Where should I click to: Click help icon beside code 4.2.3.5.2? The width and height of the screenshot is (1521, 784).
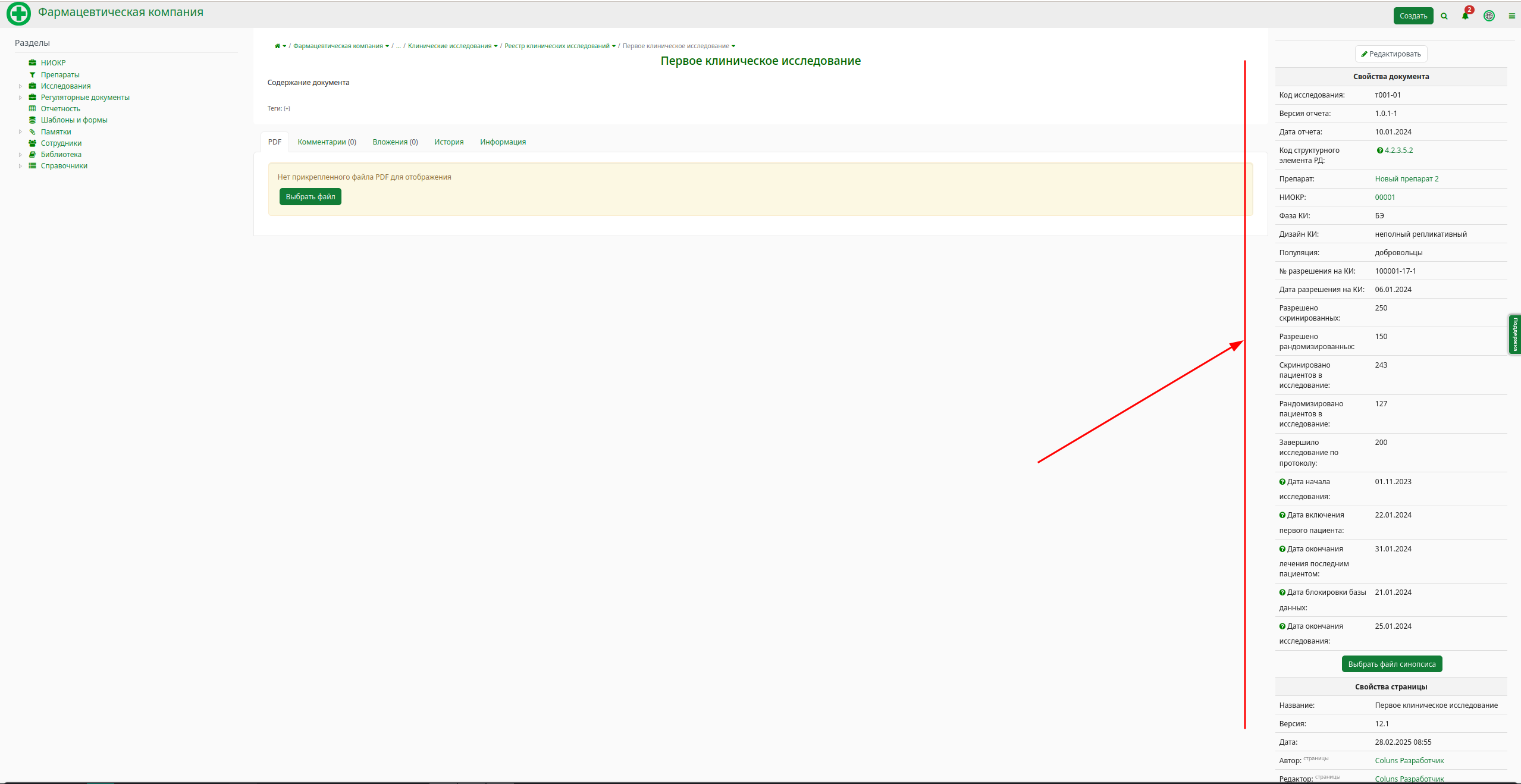(x=1379, y=150)
